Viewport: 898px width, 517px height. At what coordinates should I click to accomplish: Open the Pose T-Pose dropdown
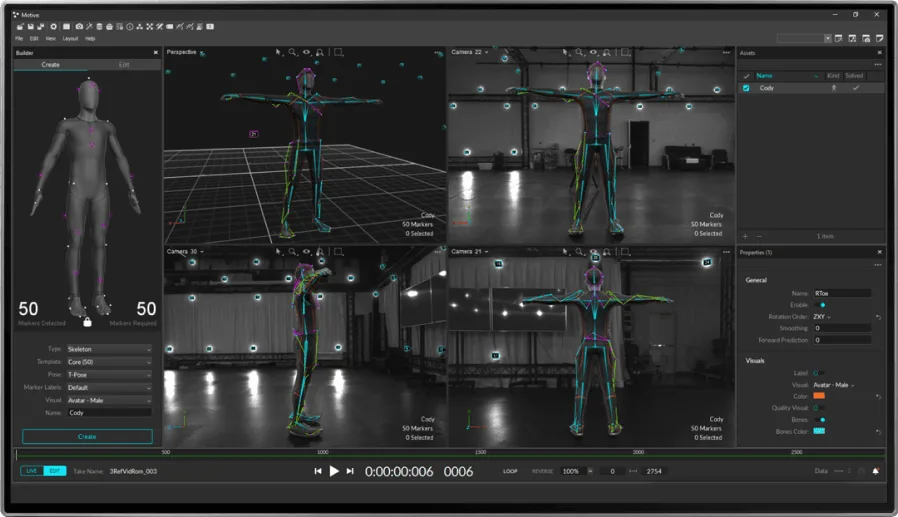pos(109,374)
